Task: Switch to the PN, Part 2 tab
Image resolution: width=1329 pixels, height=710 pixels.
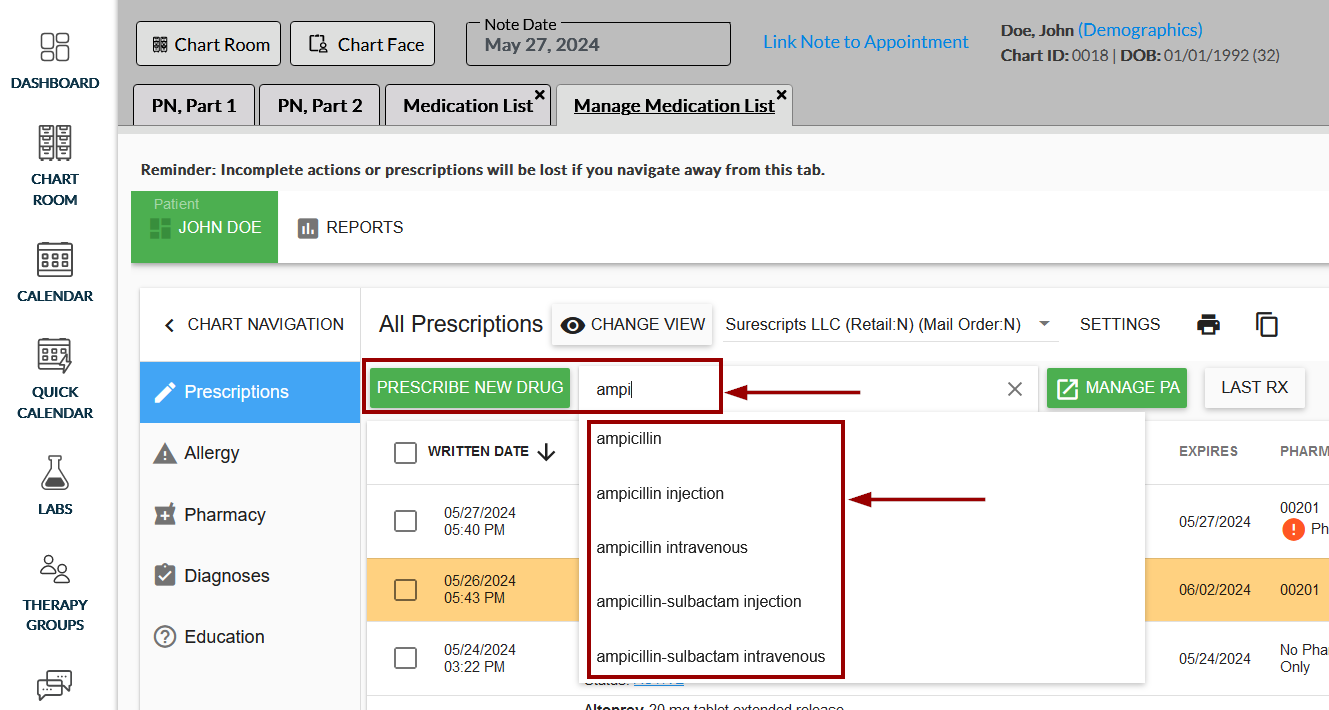Action: click(320, 106)
